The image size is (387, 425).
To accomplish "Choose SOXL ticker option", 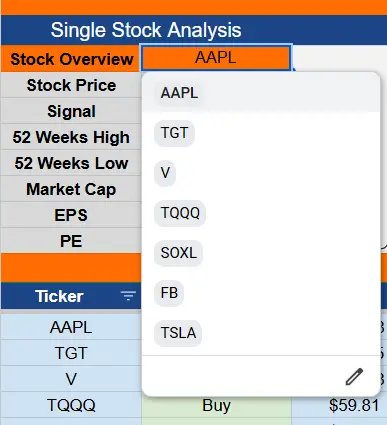I will tap(178, 253).
